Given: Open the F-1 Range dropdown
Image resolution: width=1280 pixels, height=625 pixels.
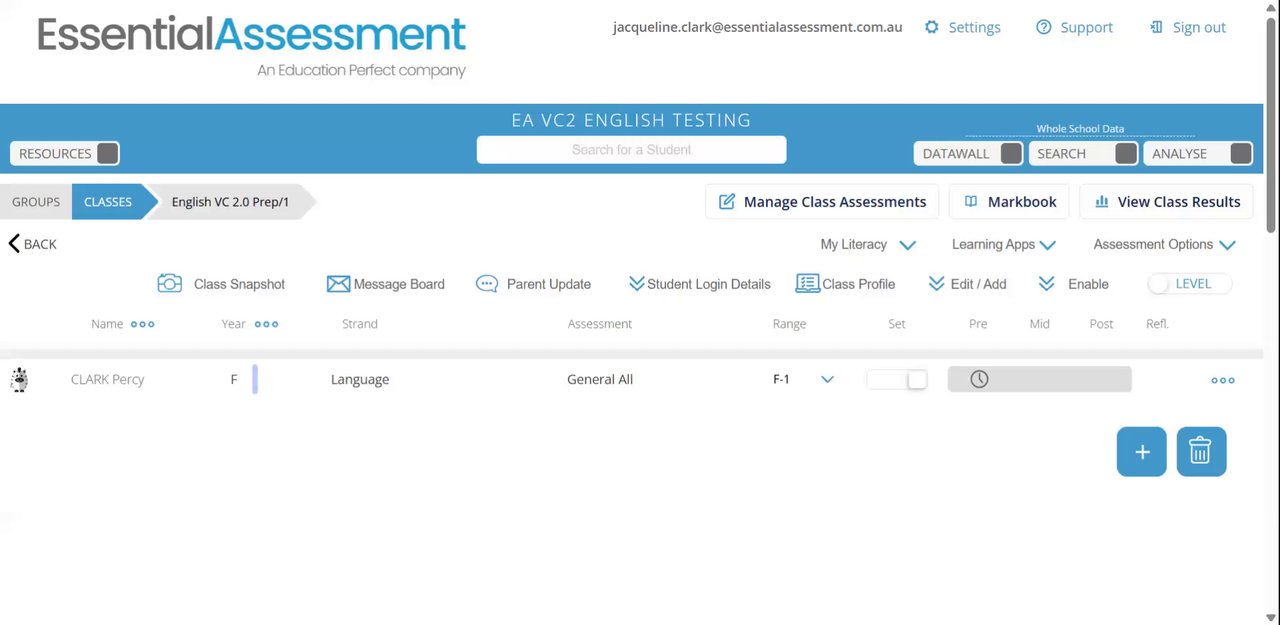Looking at the screenshot, I should pos(827,379).
